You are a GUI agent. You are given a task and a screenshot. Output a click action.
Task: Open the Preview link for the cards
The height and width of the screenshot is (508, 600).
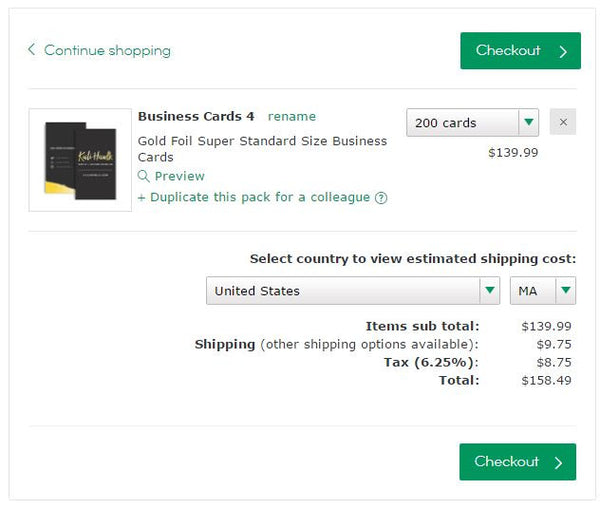(x=179, y=177)
